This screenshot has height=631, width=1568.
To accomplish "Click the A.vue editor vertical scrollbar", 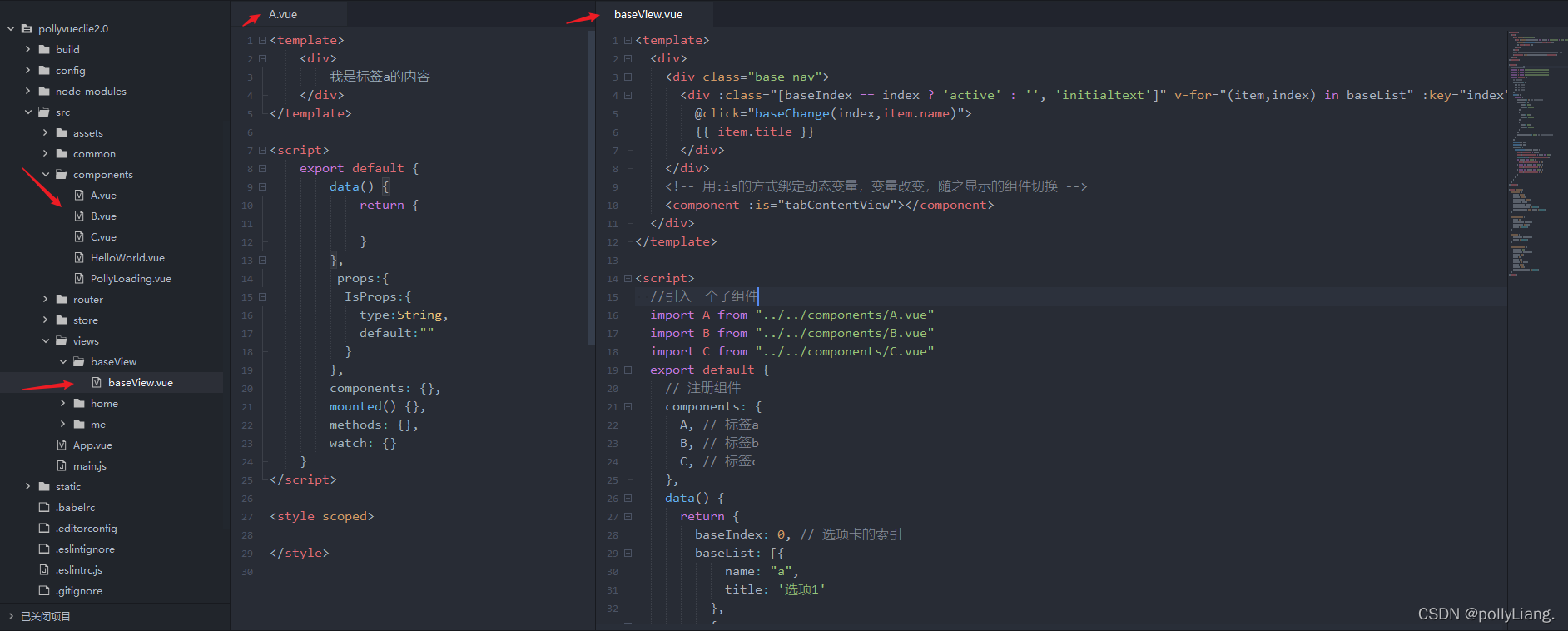I will click(x=592, y=187).
